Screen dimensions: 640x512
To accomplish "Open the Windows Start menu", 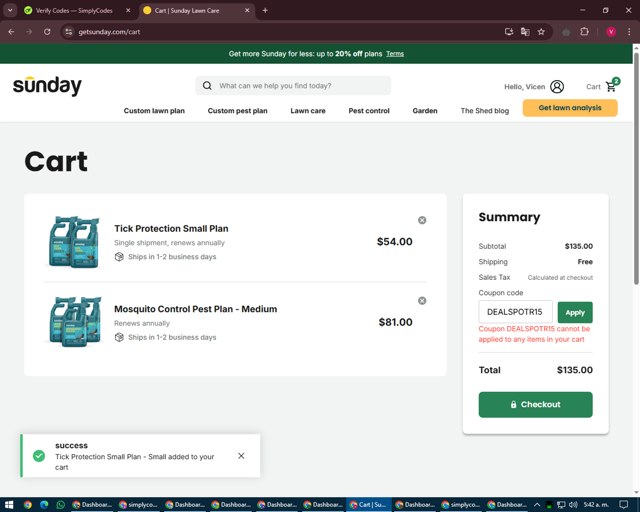I will coord(9,505).
